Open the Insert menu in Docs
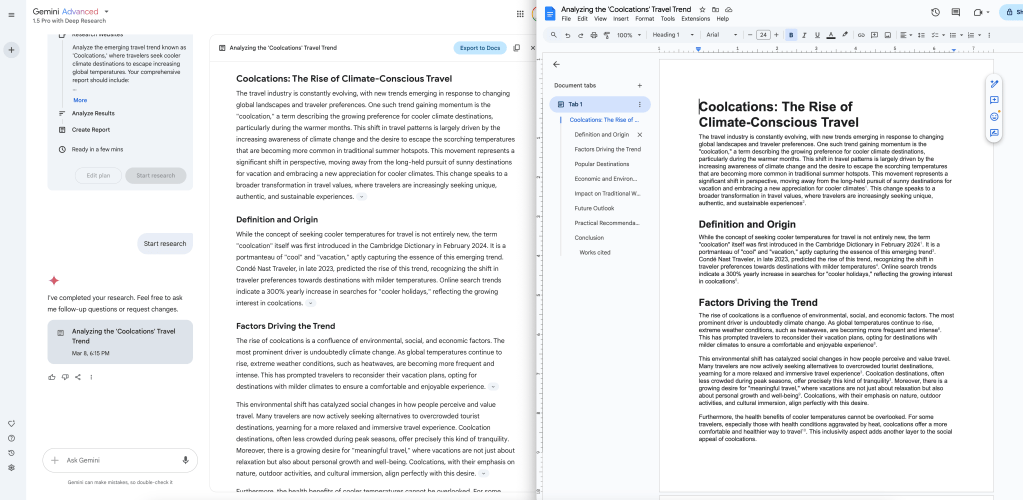The height and width of the screenshot is (500, 1023). (x=620, y=19)
